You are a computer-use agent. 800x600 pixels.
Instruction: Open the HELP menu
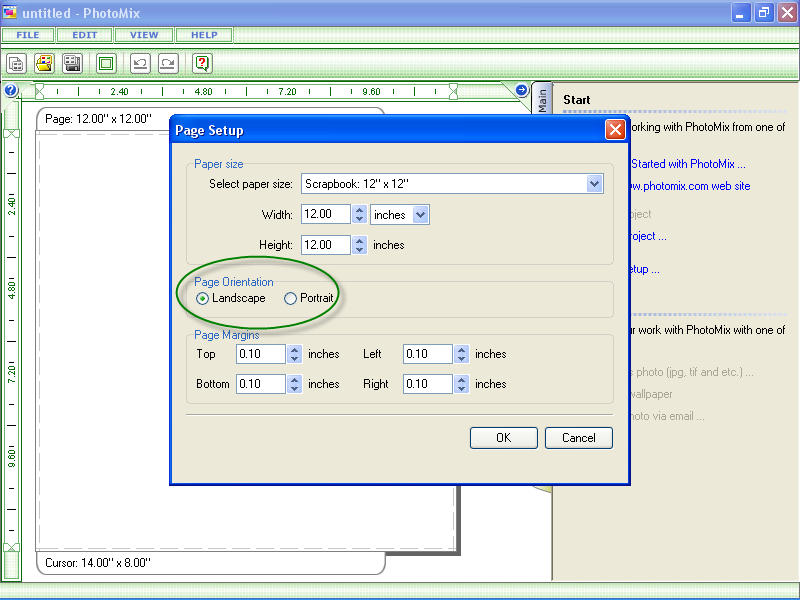pos(204,35)
